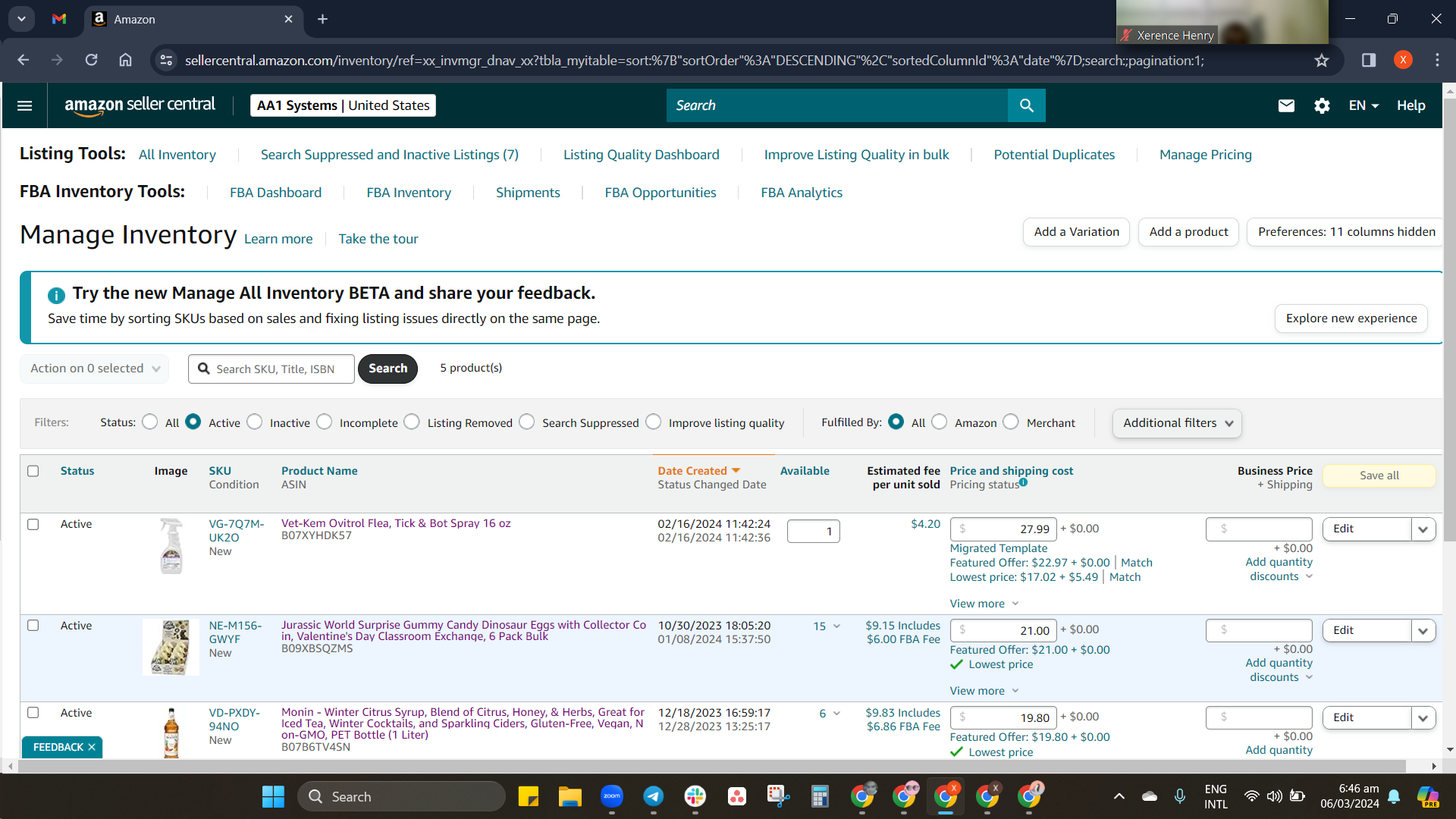This screenshot has height=819, width=1456.
Task: Open a new browser tab
Action: [x=322, y=19]
